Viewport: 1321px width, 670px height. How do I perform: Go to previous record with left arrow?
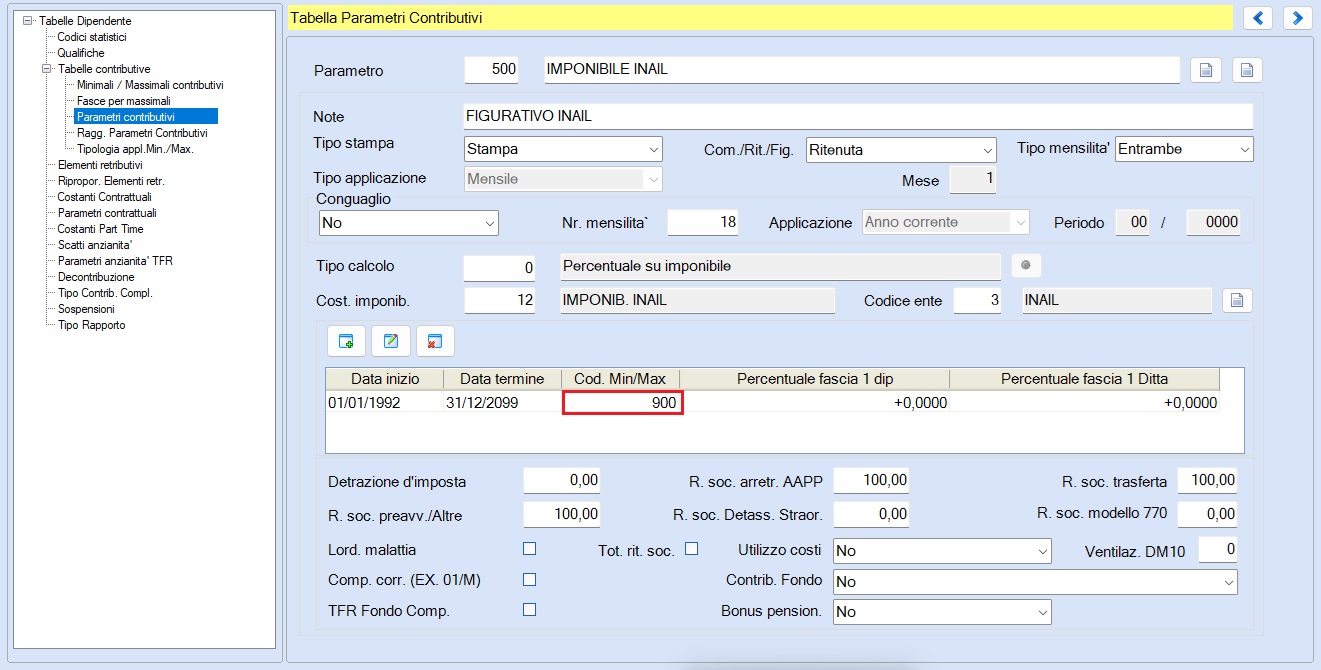pos(1258,18)
